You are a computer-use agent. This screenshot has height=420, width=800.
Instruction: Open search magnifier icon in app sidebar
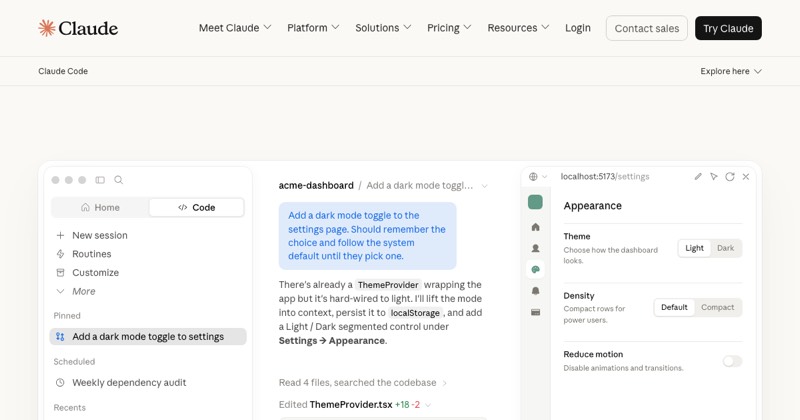(118, 180)
